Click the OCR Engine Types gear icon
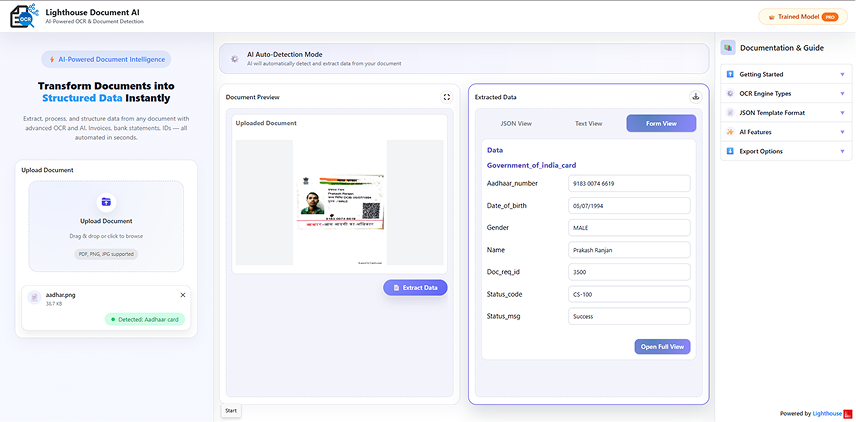 click(x=730, y=93)
